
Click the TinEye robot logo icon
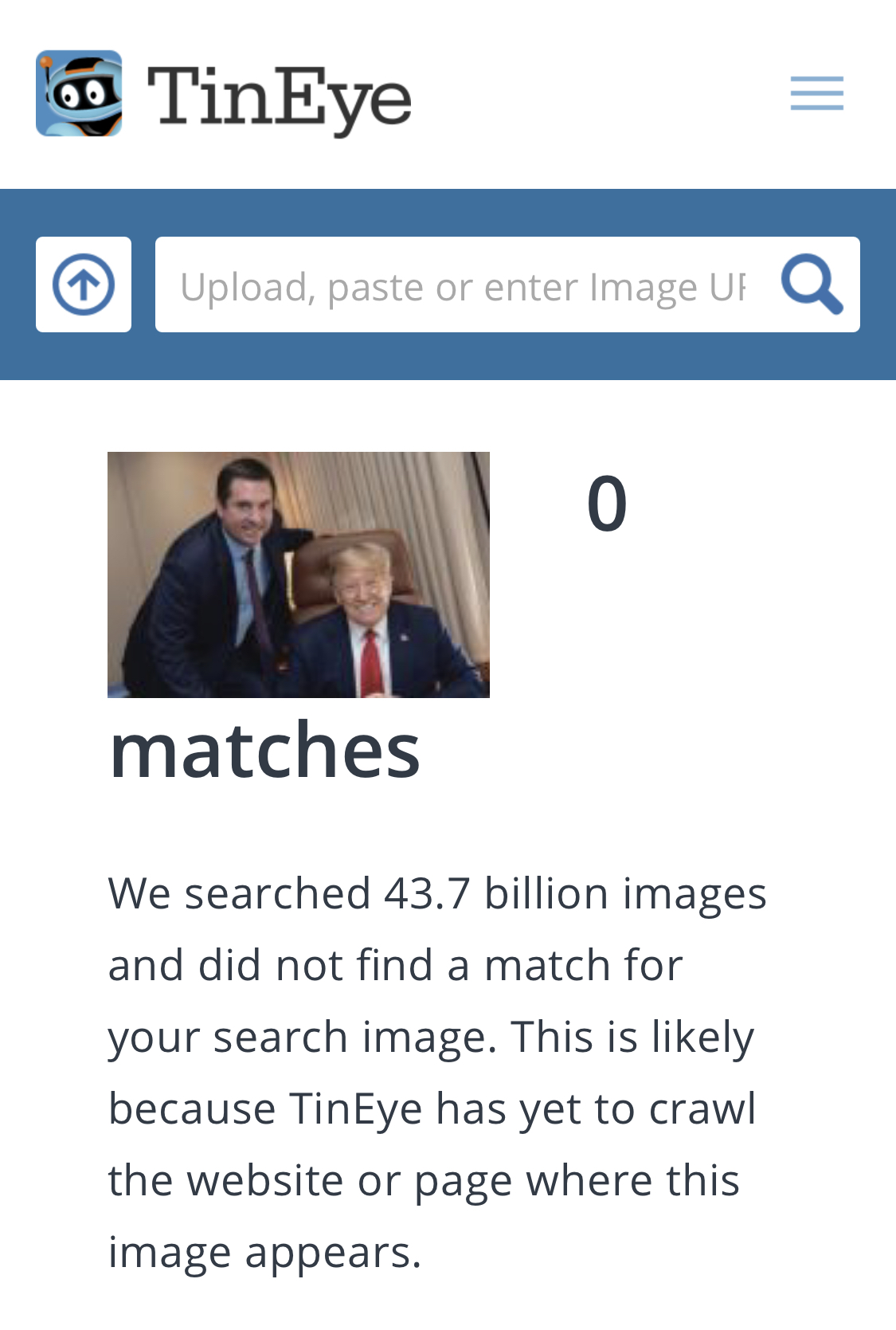click(79, 94)
